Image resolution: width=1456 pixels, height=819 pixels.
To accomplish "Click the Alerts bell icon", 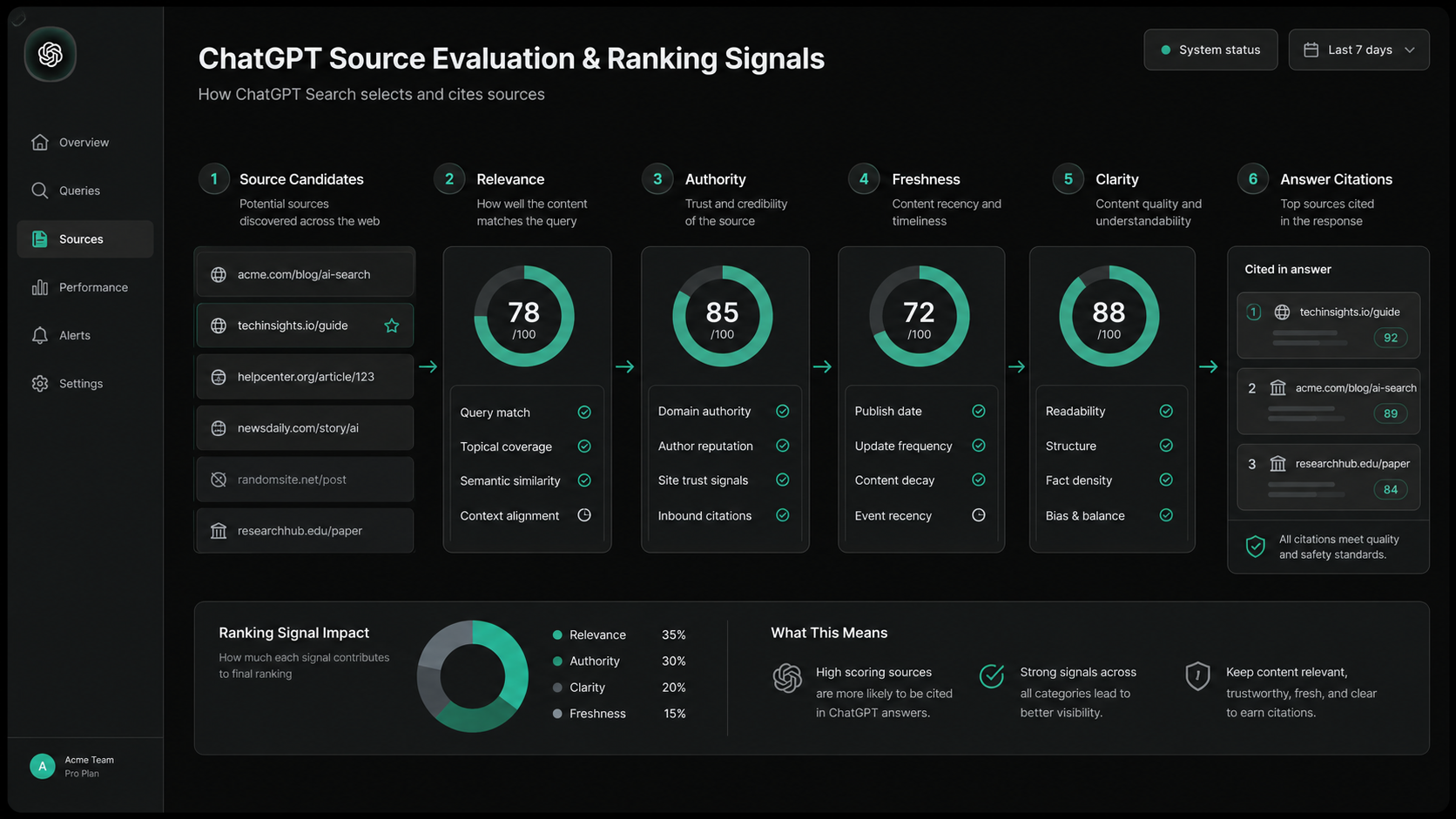I will [x=40, y=335].
